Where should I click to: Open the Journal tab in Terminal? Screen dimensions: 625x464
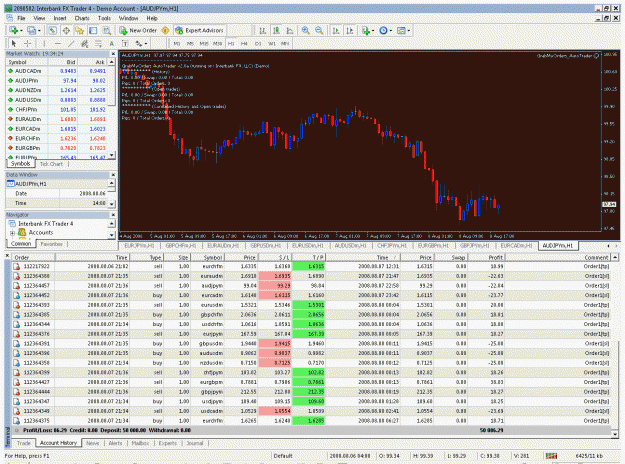(x=195, y=443)
